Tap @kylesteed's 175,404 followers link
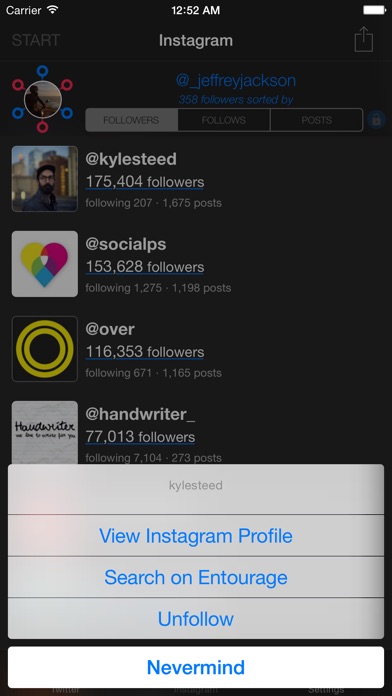Image resolution: width=392 pixels, height=696 pixels. click(x=145, y=182)
